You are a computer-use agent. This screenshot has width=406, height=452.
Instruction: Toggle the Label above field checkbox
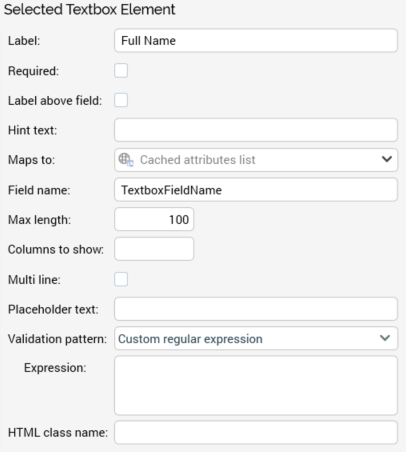[x=121, y=100]
